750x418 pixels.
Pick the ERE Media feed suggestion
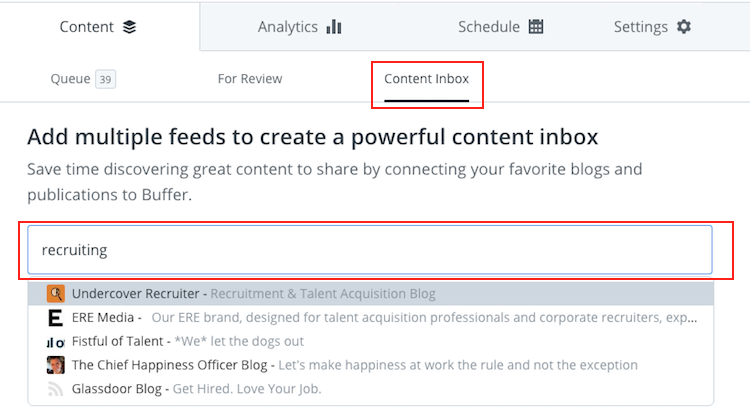click(371, 318)
